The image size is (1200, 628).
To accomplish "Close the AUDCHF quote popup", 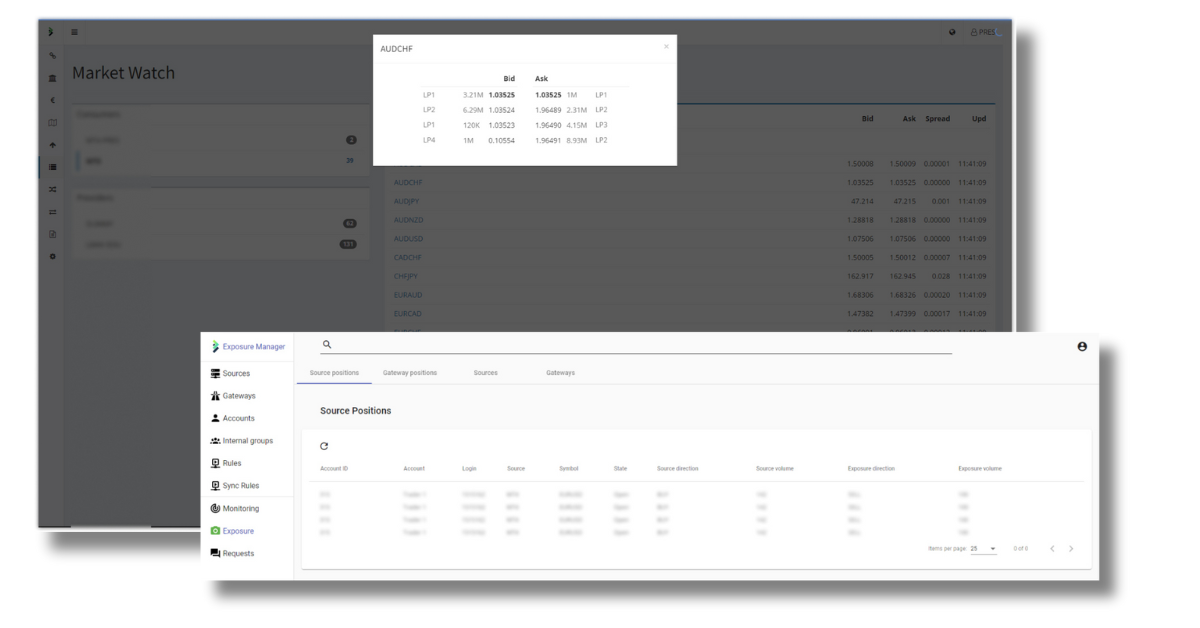I will coord(666,46).
